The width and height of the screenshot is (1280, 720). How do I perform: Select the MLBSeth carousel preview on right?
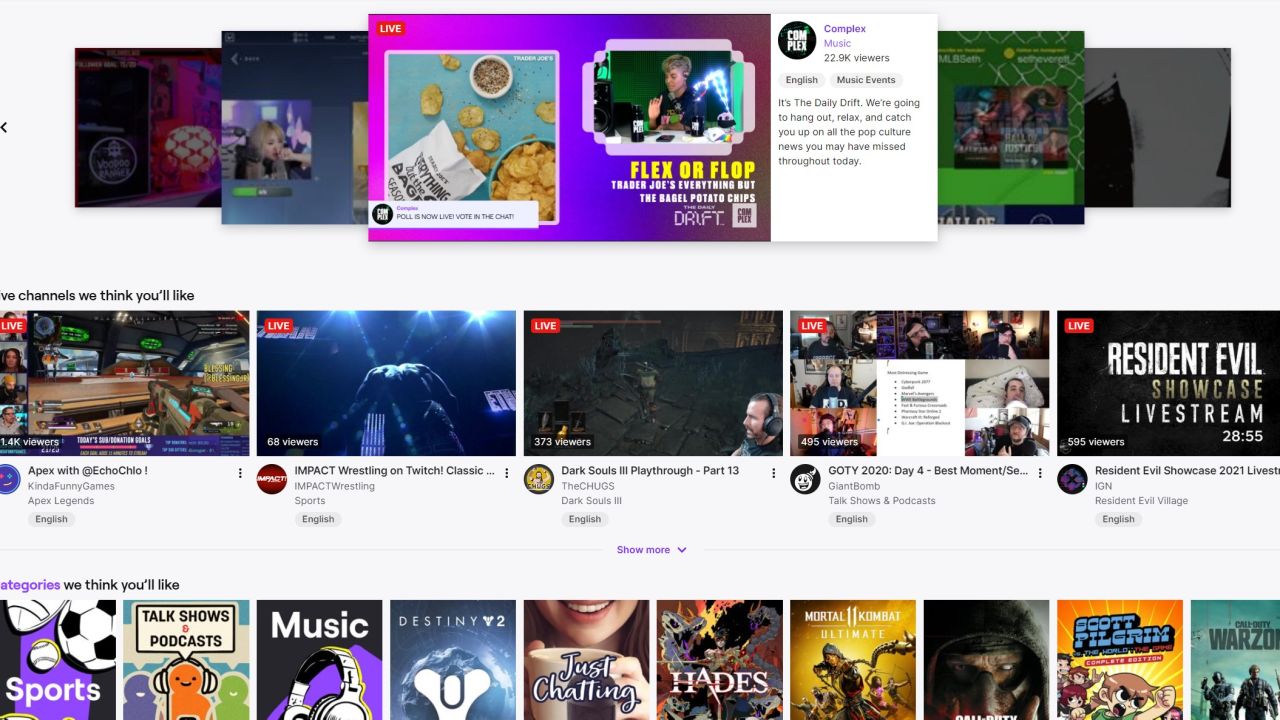point(1011,127)
